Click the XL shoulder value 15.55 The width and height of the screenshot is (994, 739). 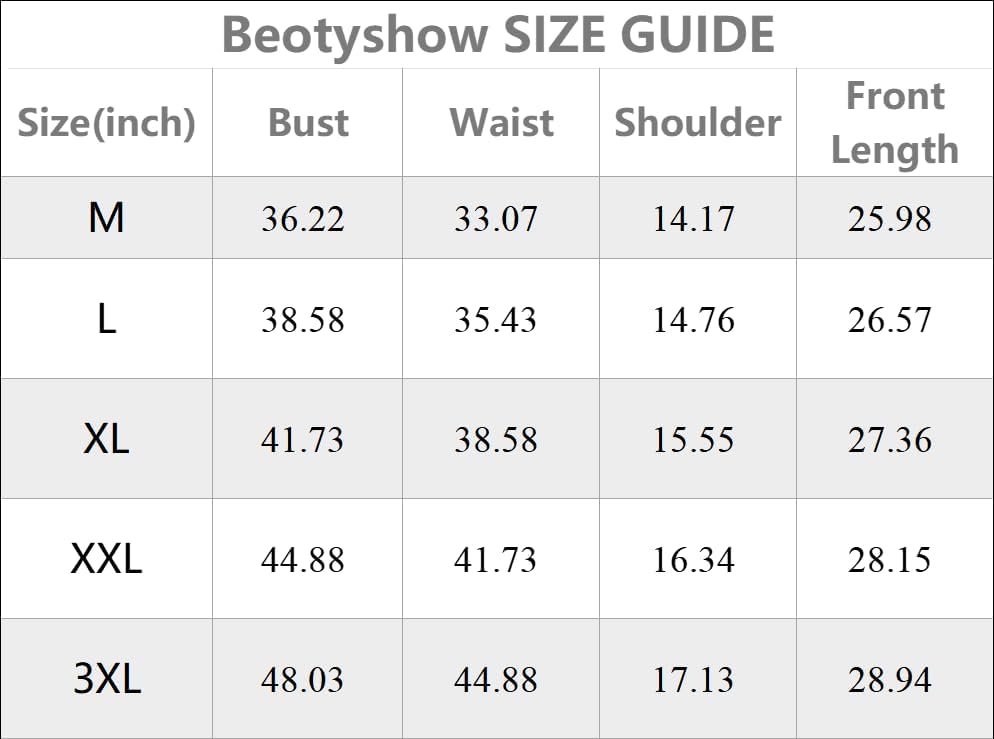tap(694, 440)
